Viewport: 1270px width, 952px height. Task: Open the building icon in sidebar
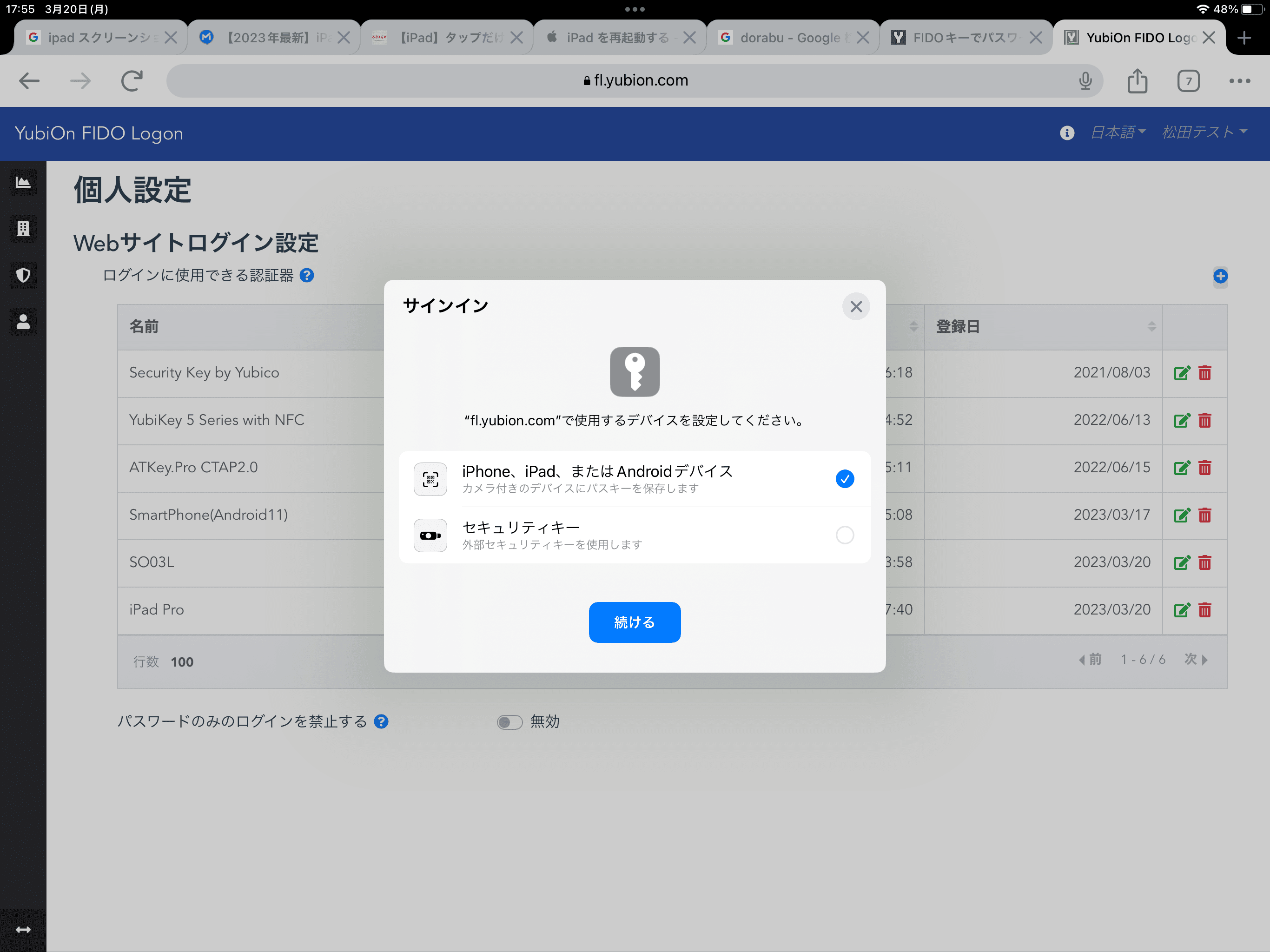(x=23, y=229)
